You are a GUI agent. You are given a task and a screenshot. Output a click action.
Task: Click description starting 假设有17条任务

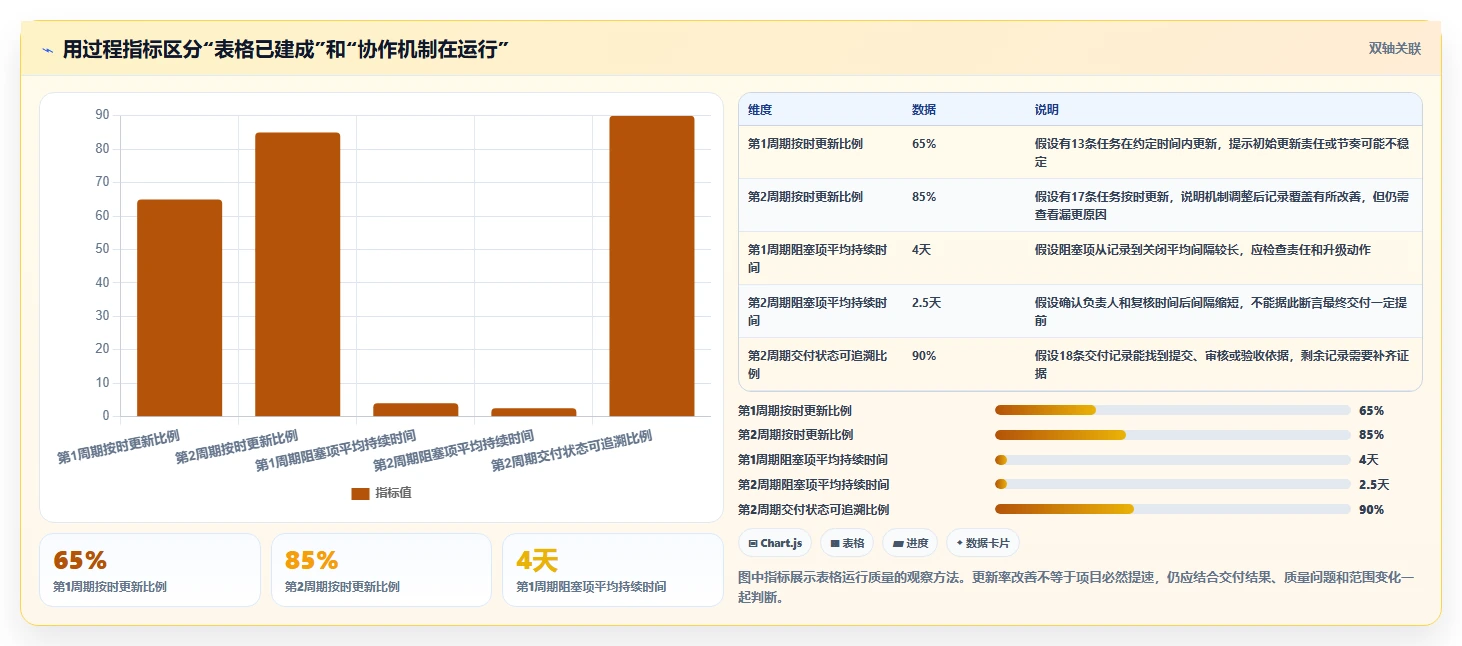[x=1222, y=206]
